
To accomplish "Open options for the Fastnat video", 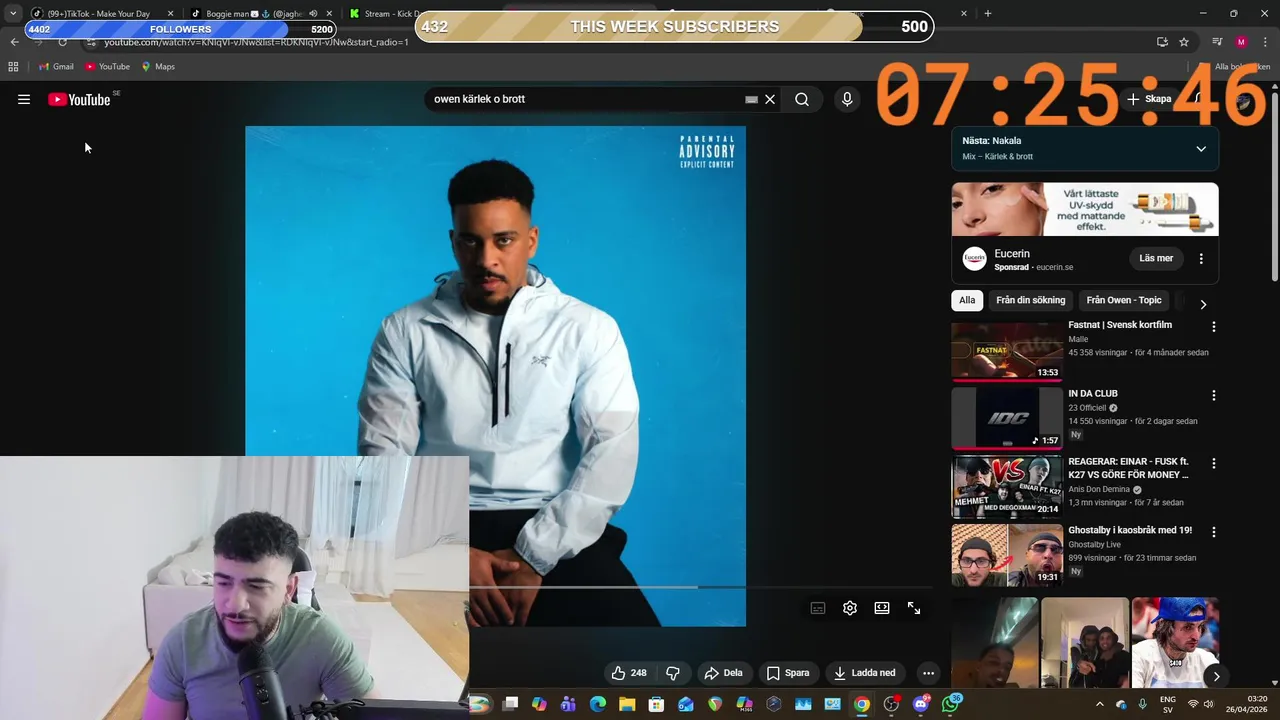I will click(x=1214, y=327).
